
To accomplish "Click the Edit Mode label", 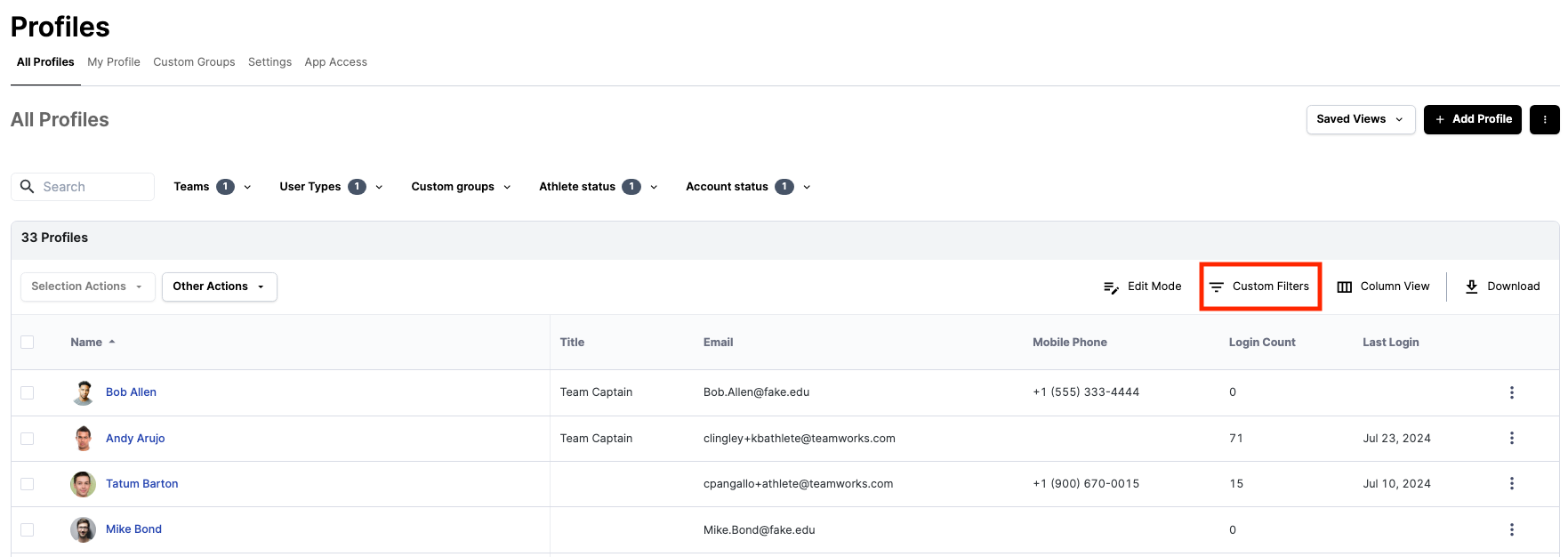I will pos(1154,287).
